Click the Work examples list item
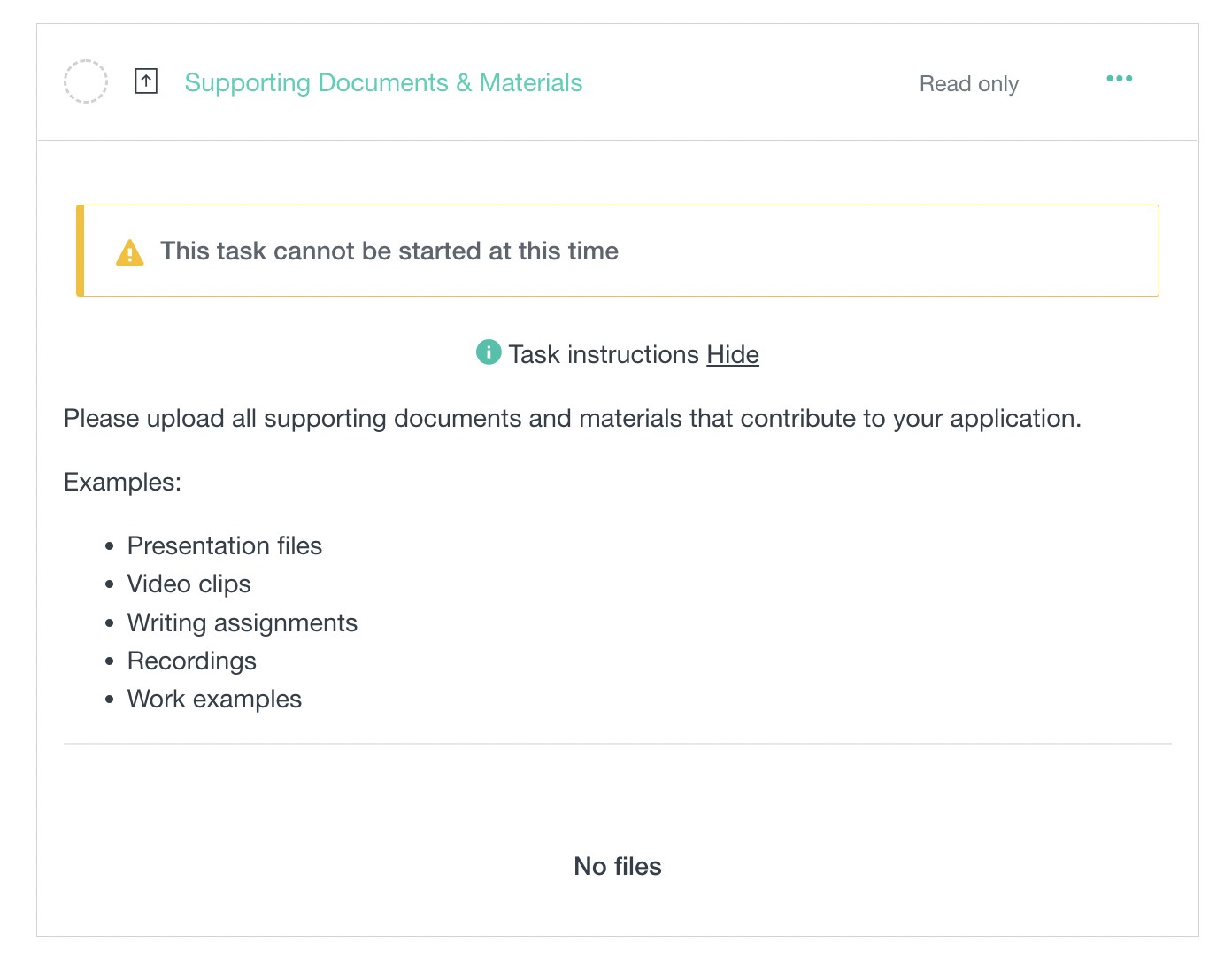 tap(215, 699)
